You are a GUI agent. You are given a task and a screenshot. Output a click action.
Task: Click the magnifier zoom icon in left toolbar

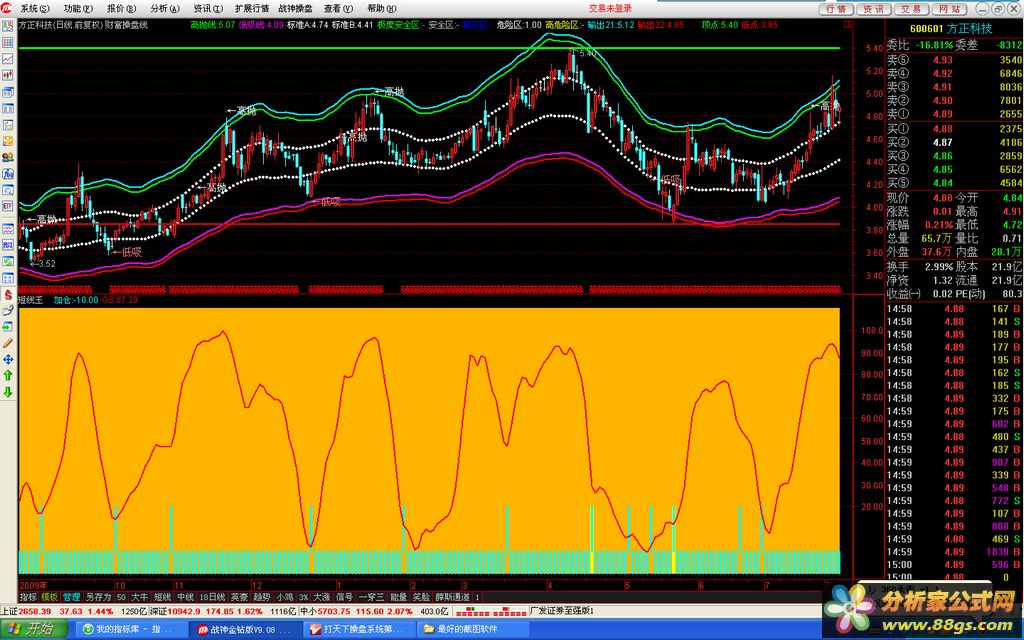click(8, 190)
